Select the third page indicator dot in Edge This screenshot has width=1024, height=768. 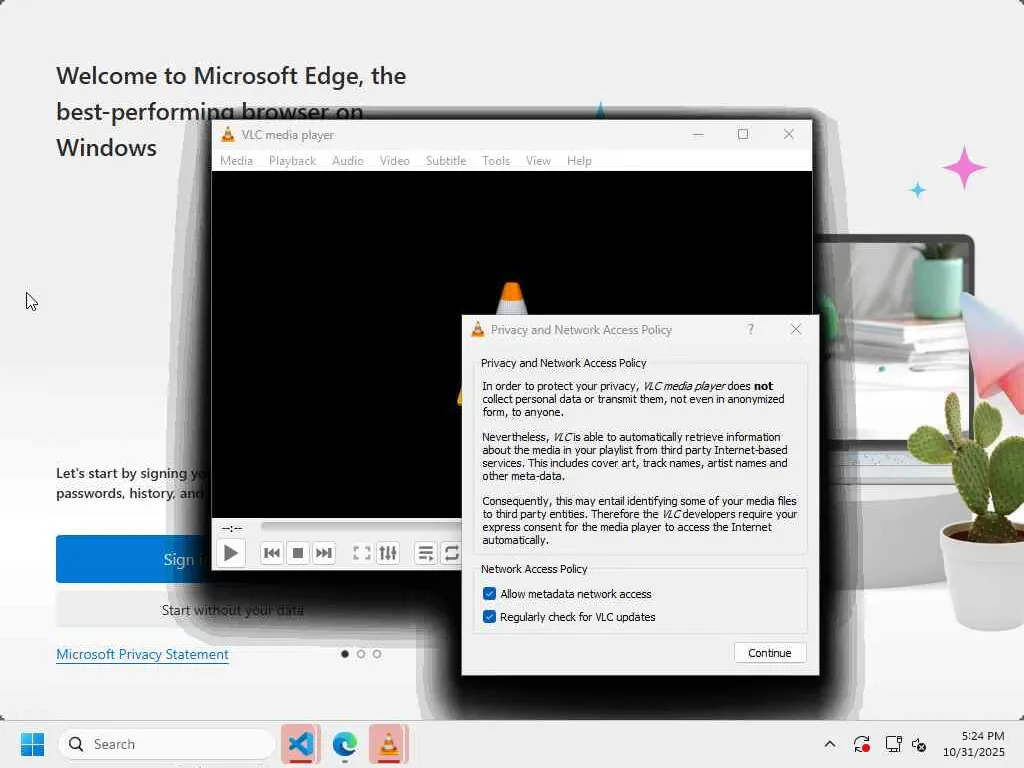click(377, 654)
